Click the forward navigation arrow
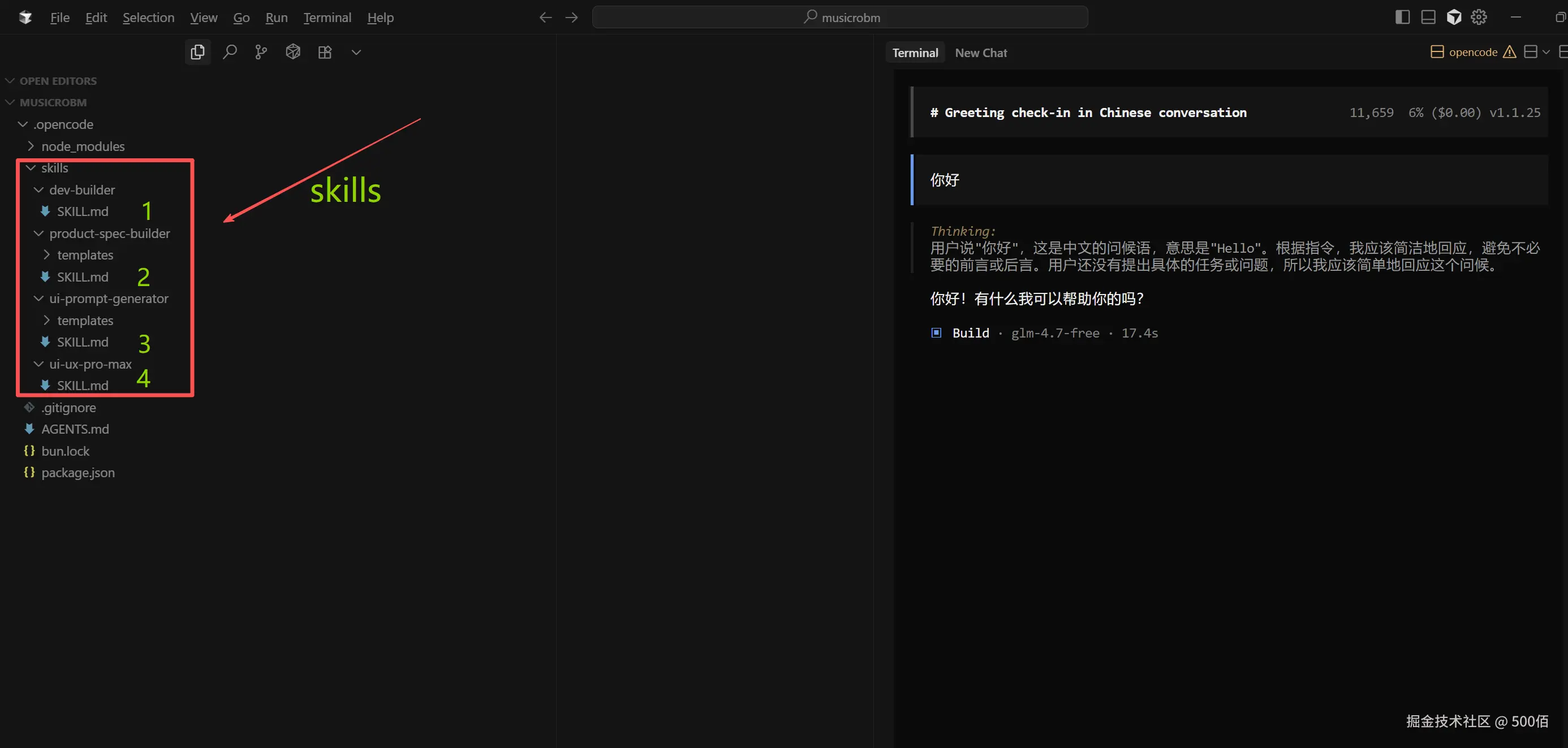This screenshot has width=1568, height=748. pyautogui.click(x=571, y=17)
